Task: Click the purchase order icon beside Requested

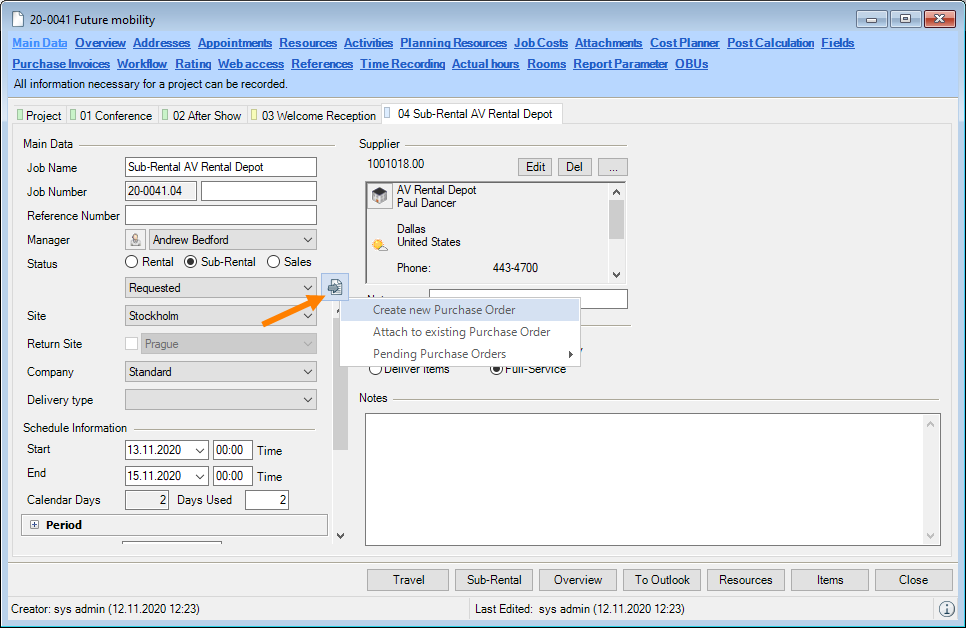Action: point(334,287)
